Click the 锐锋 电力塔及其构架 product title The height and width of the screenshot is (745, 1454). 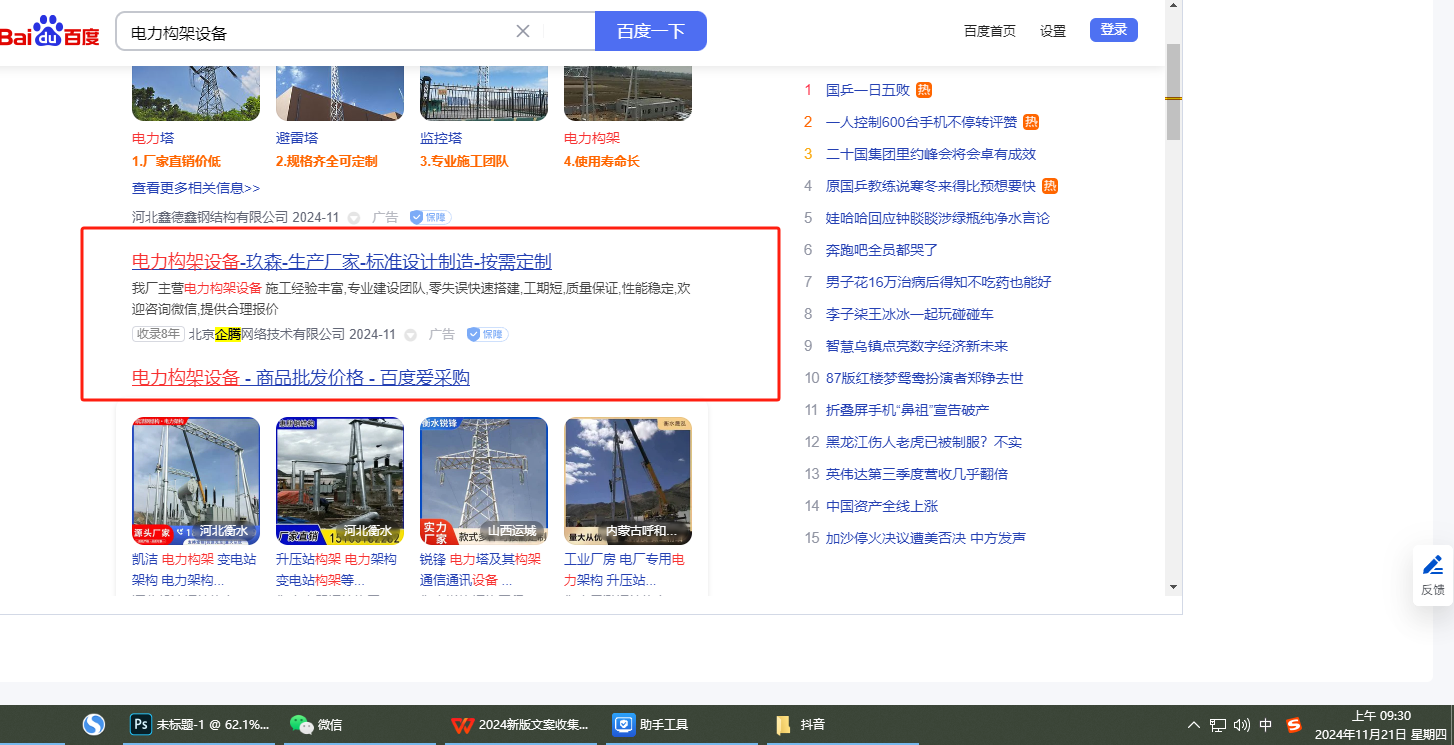point(481,569)
